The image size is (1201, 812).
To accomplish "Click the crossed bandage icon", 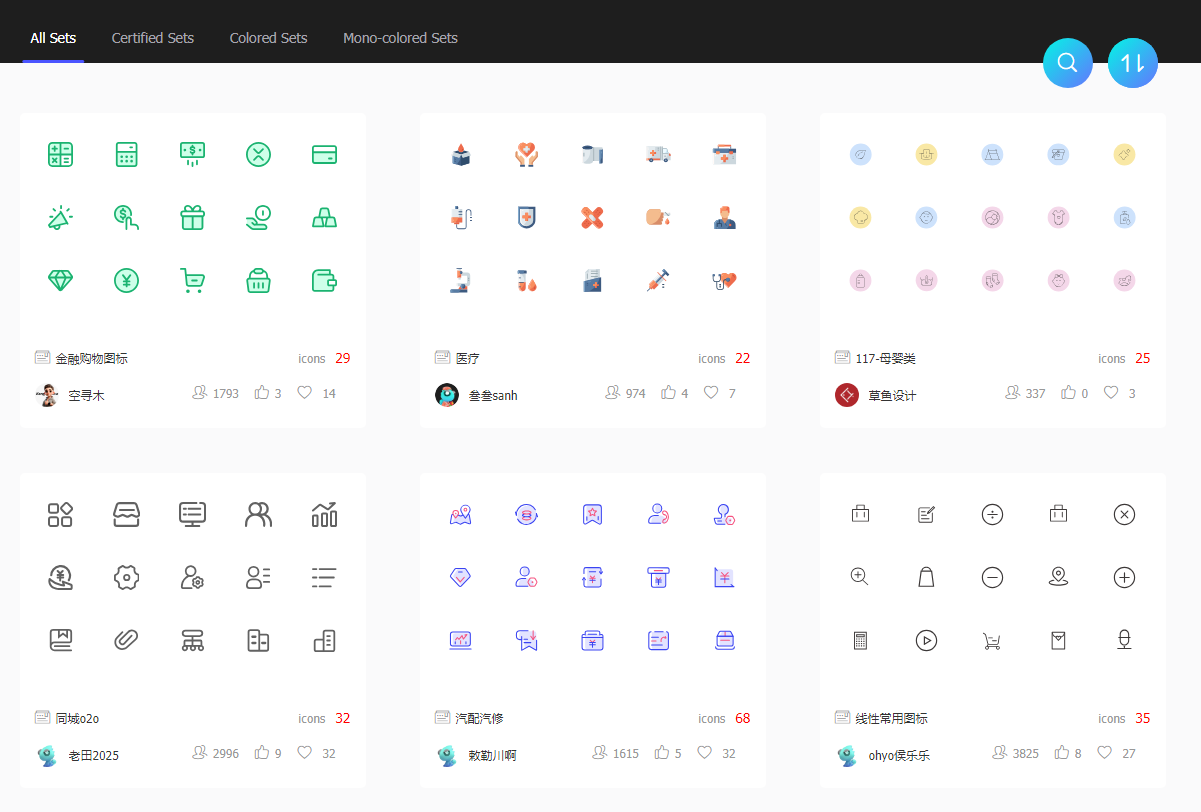I will click(x=593, y=217).
